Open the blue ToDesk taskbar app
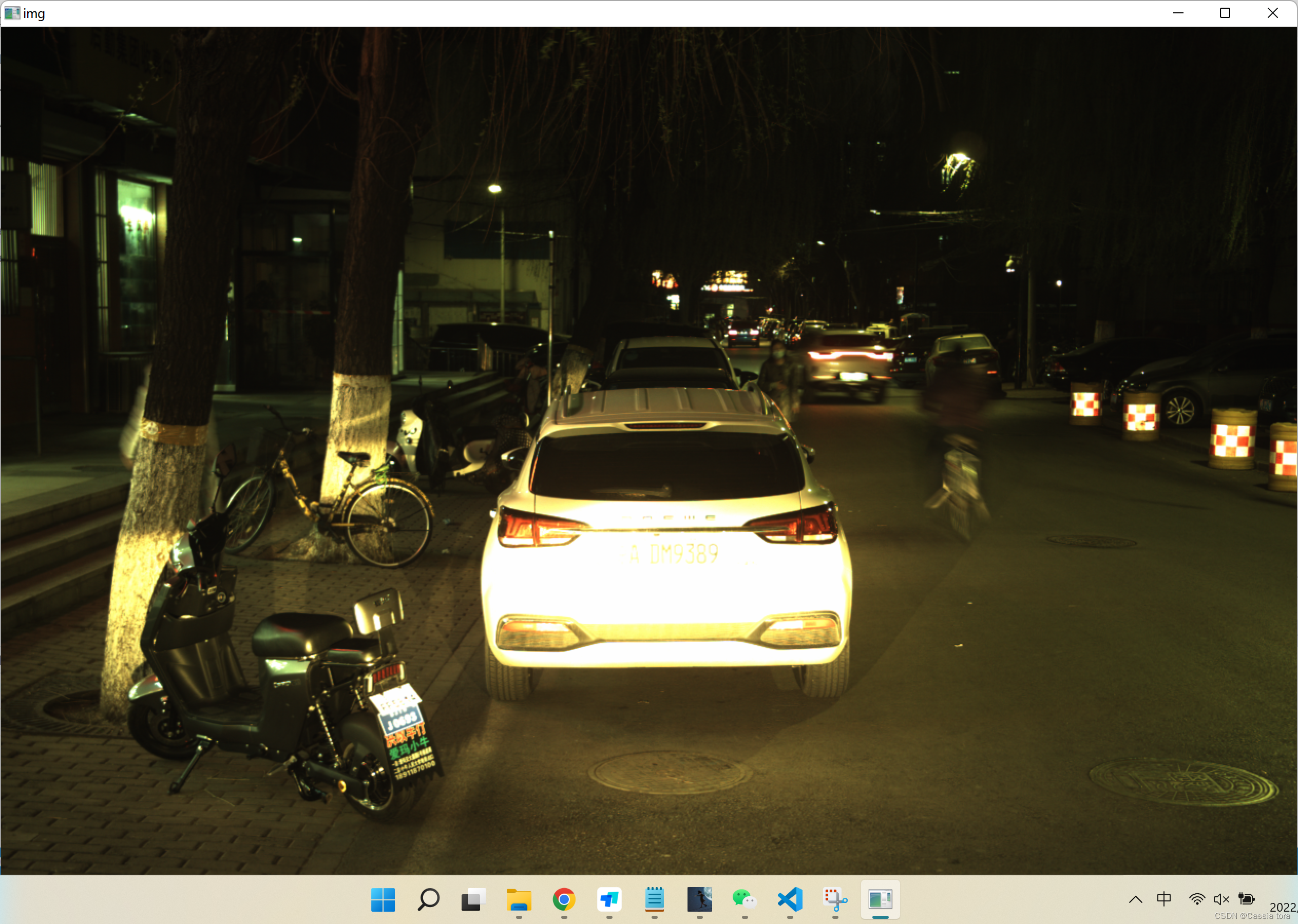This screenshot has width=1298, height=924. click(609, 899)
